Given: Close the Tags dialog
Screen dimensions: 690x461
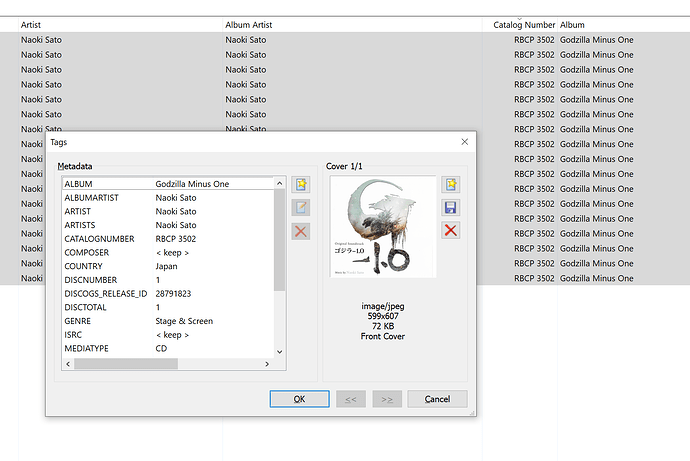Looking at the screenshot, I should tap(465, 142).
